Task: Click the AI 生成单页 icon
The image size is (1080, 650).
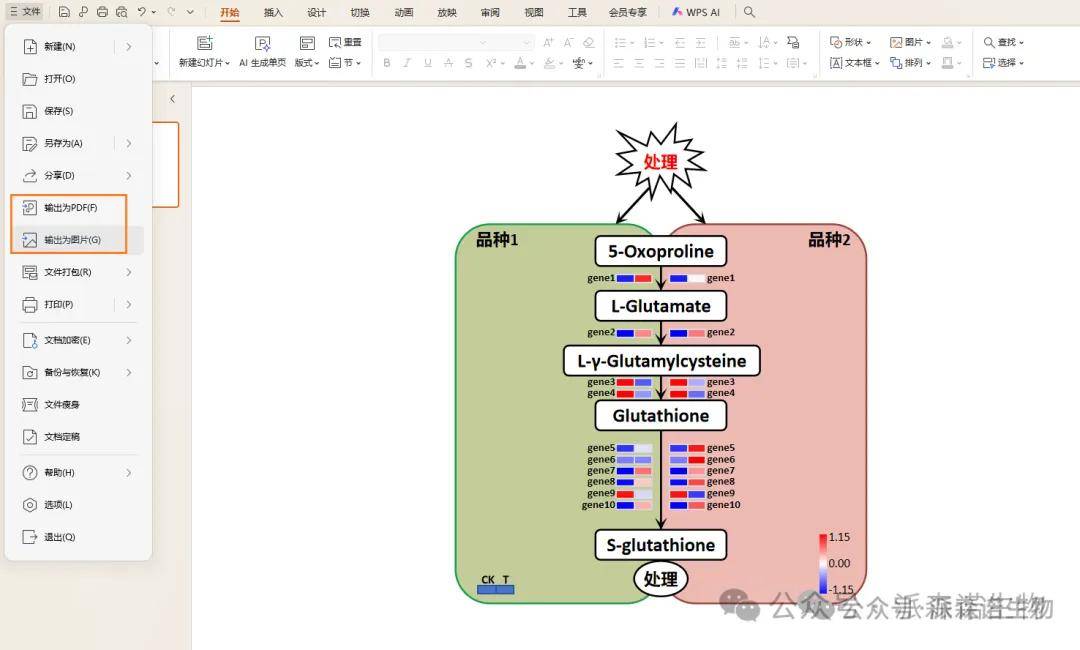Action: pyautogui.click(x=262, y=44)
